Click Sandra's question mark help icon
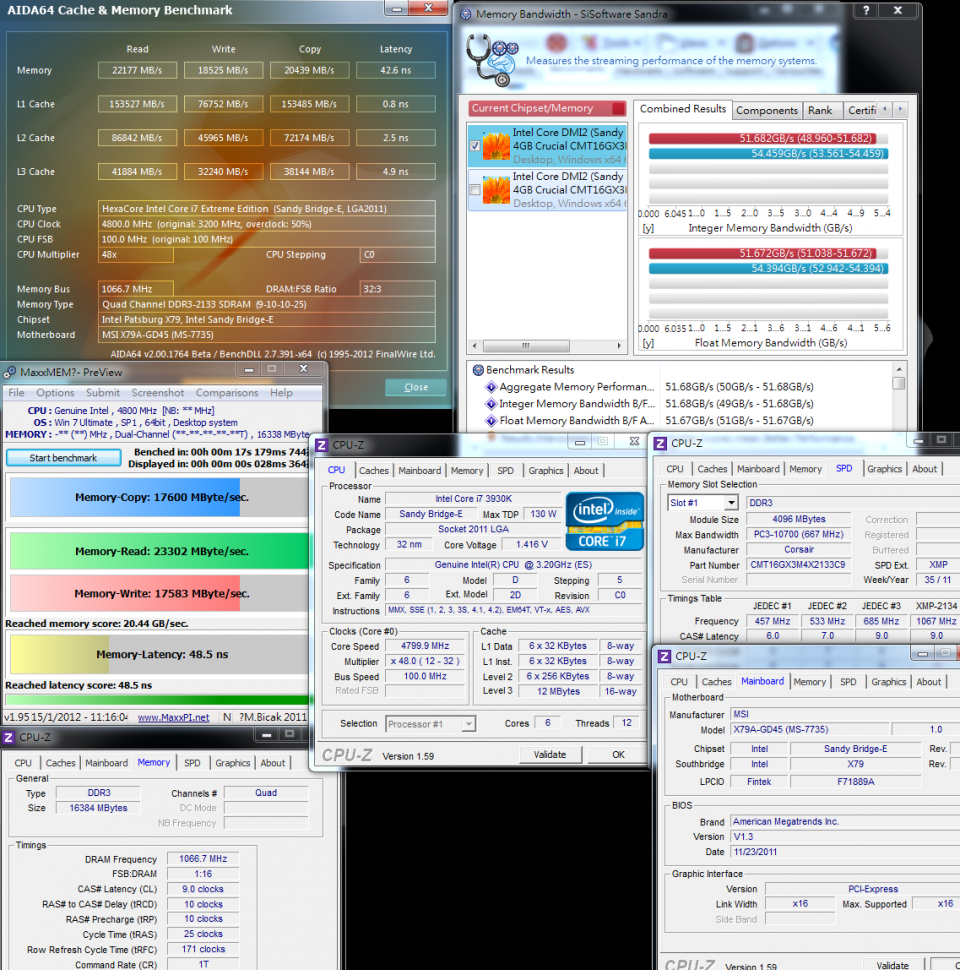The width and height of the screenshot is (960, 970). click(x=868, y=11)
